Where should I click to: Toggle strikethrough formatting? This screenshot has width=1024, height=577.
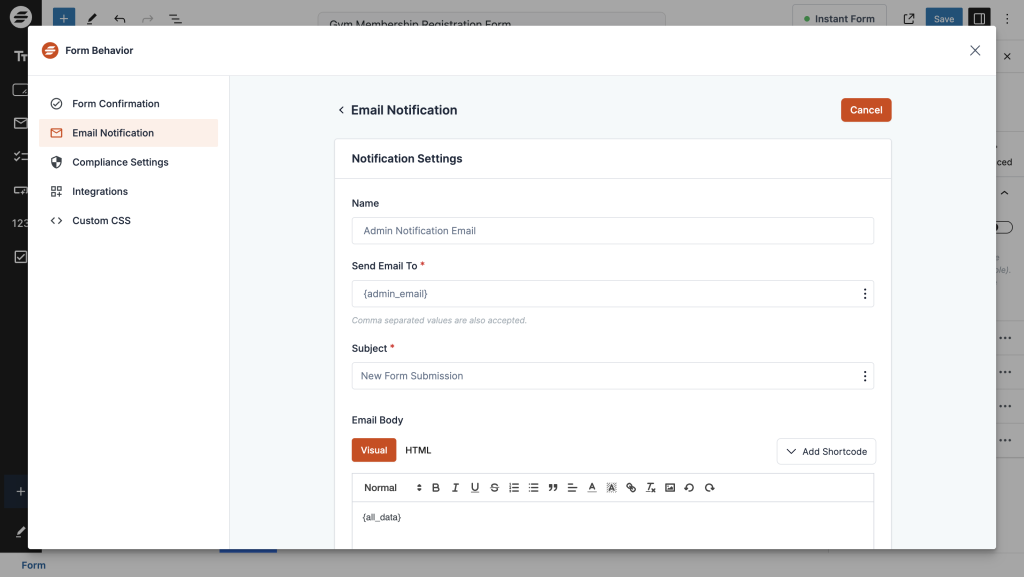[494, 488]
